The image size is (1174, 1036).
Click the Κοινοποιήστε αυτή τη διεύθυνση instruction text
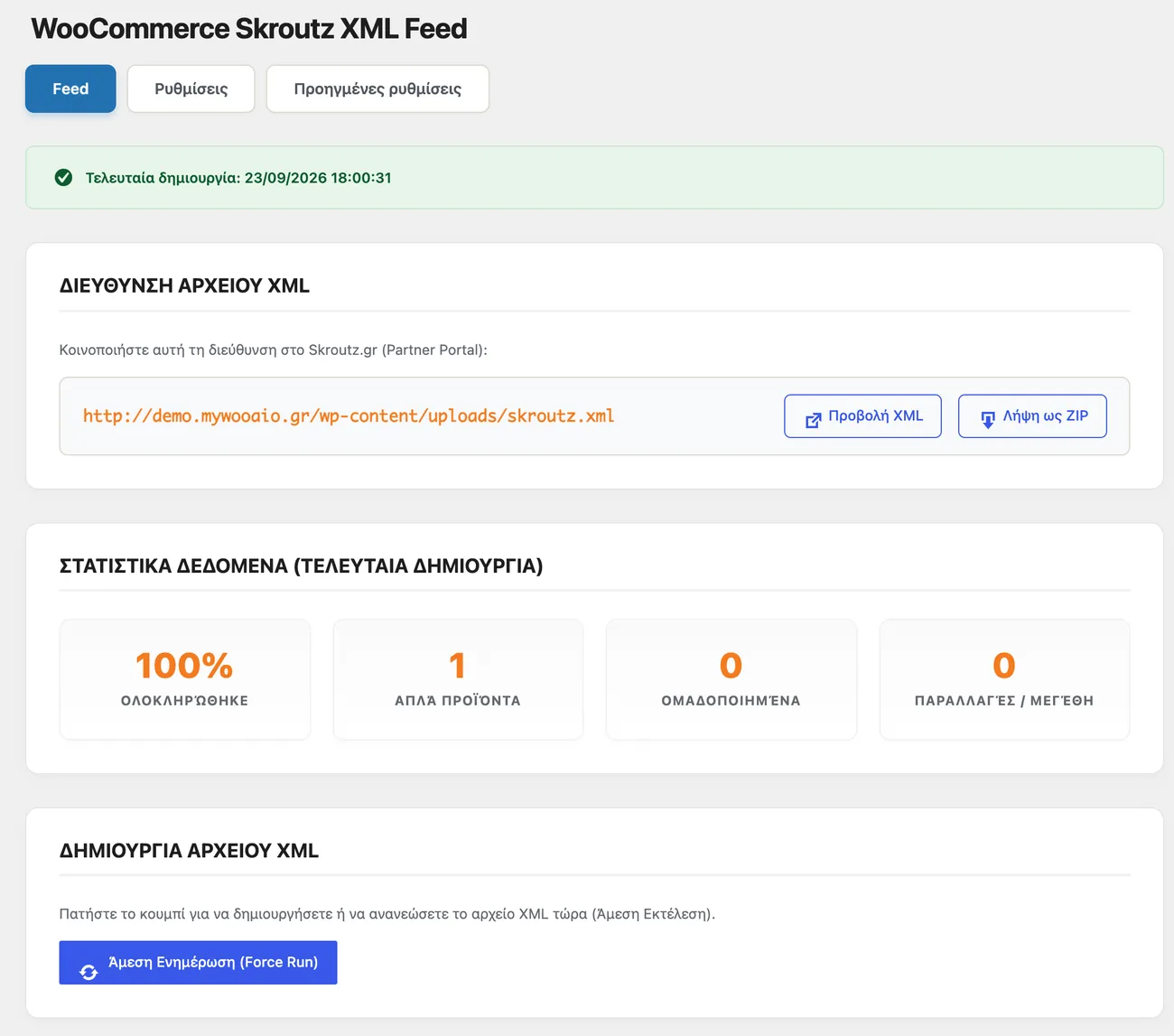pyautogui.click(x=273, y=350)
